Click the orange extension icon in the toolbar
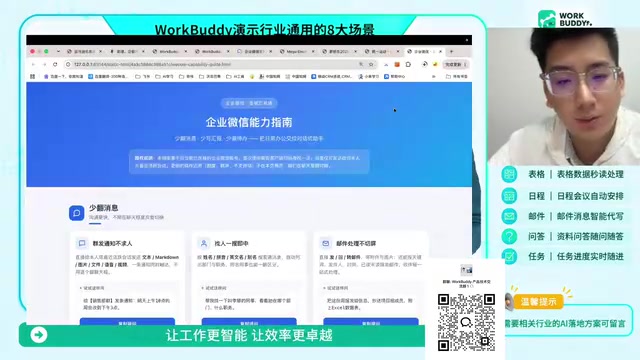This screenshot has height=360, width=640. click(x=397, y=64)
